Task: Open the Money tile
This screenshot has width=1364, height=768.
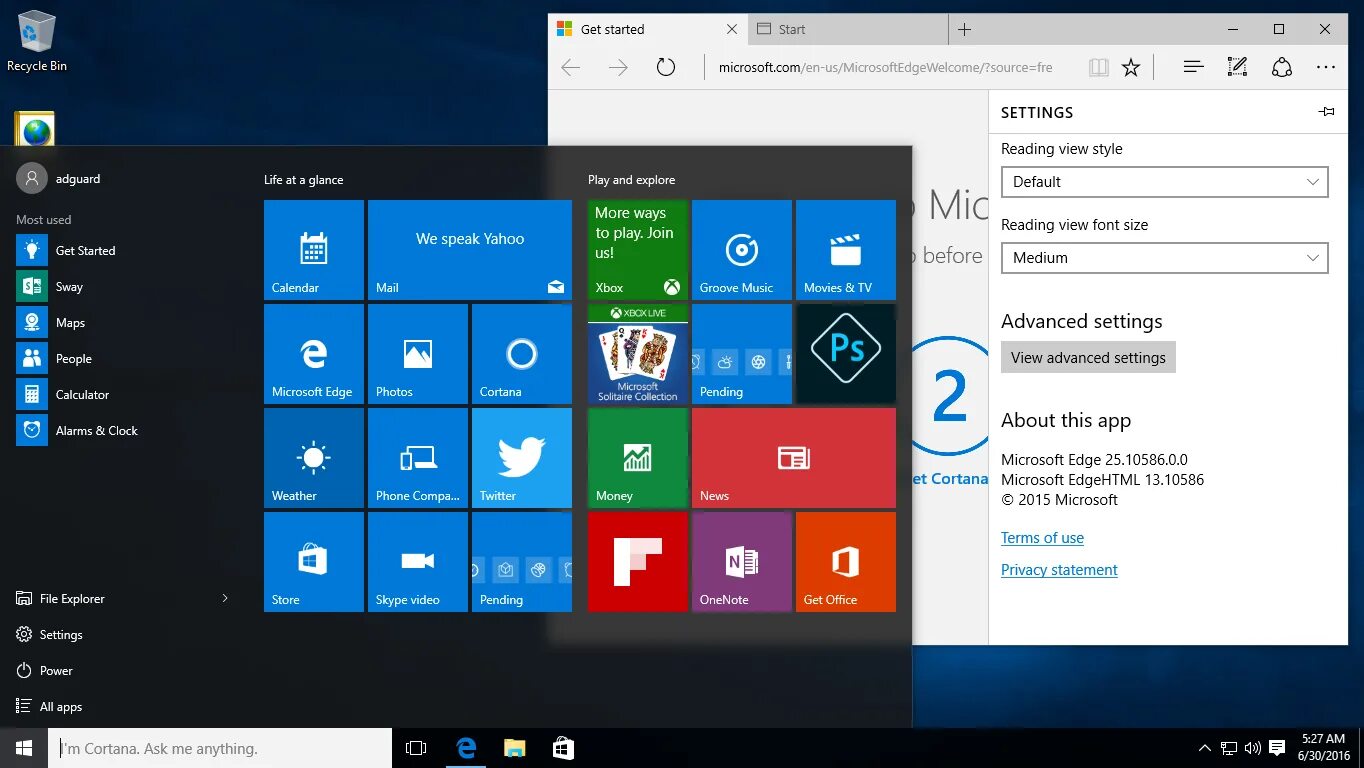Action: (638, 458)
